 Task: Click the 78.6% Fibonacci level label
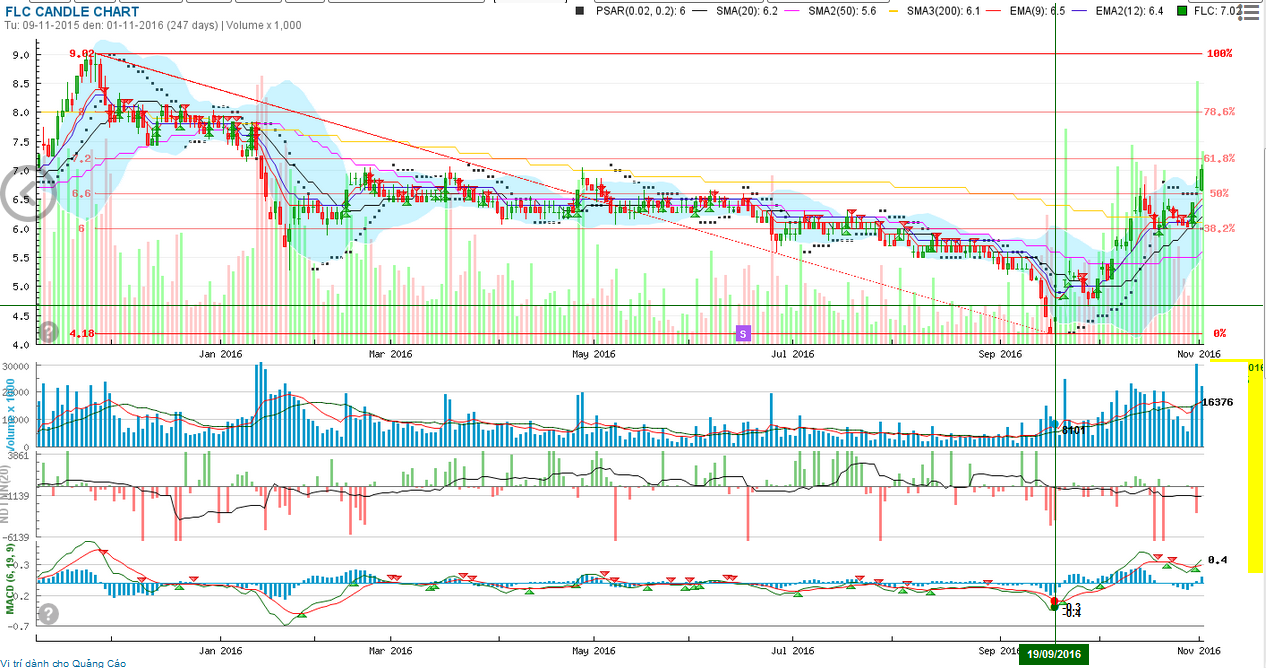1220,112
